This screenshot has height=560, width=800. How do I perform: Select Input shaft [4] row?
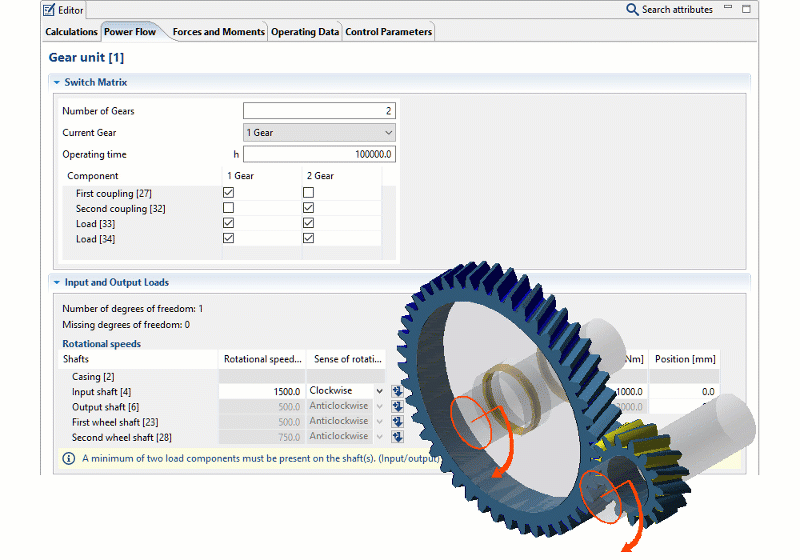tap(101, 392)
